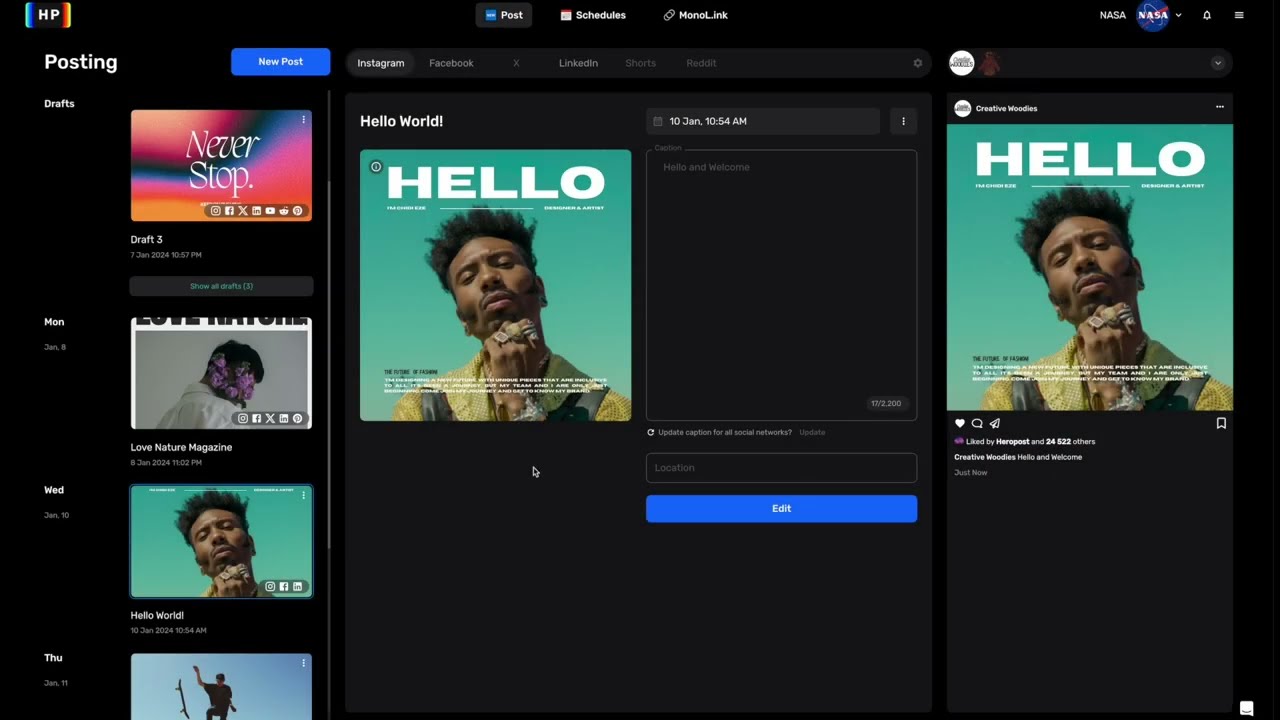
Task: Click the New Post button
Action: 280,62
